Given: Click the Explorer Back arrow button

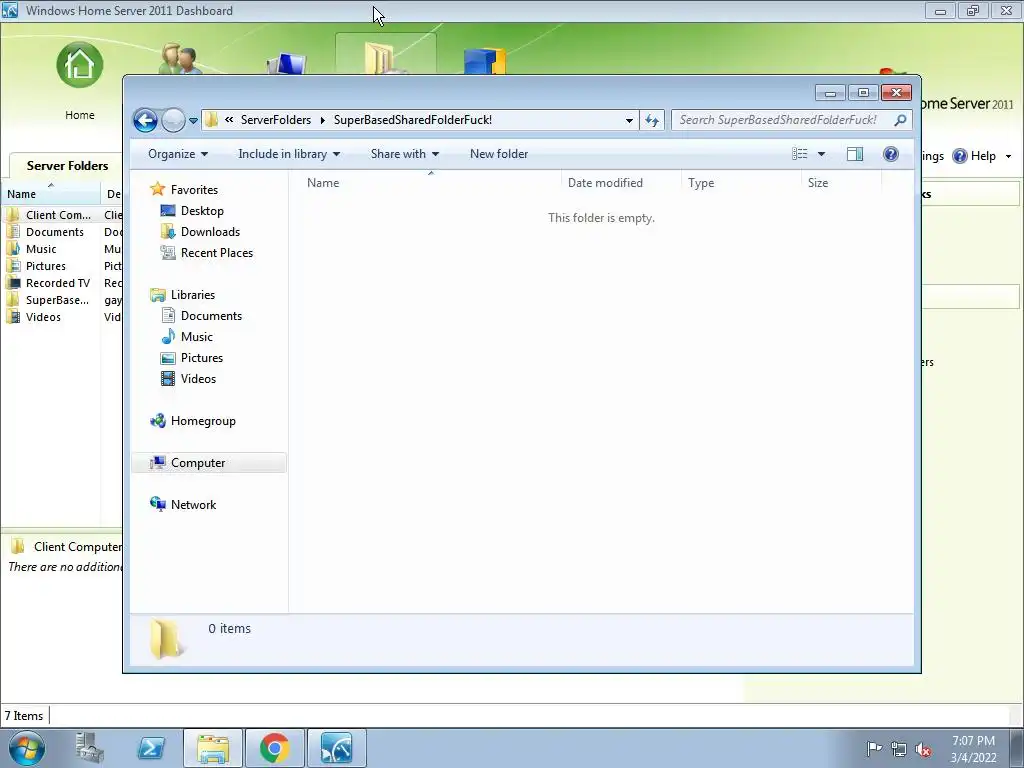Looking at the screenshot, I should point(145,120).
